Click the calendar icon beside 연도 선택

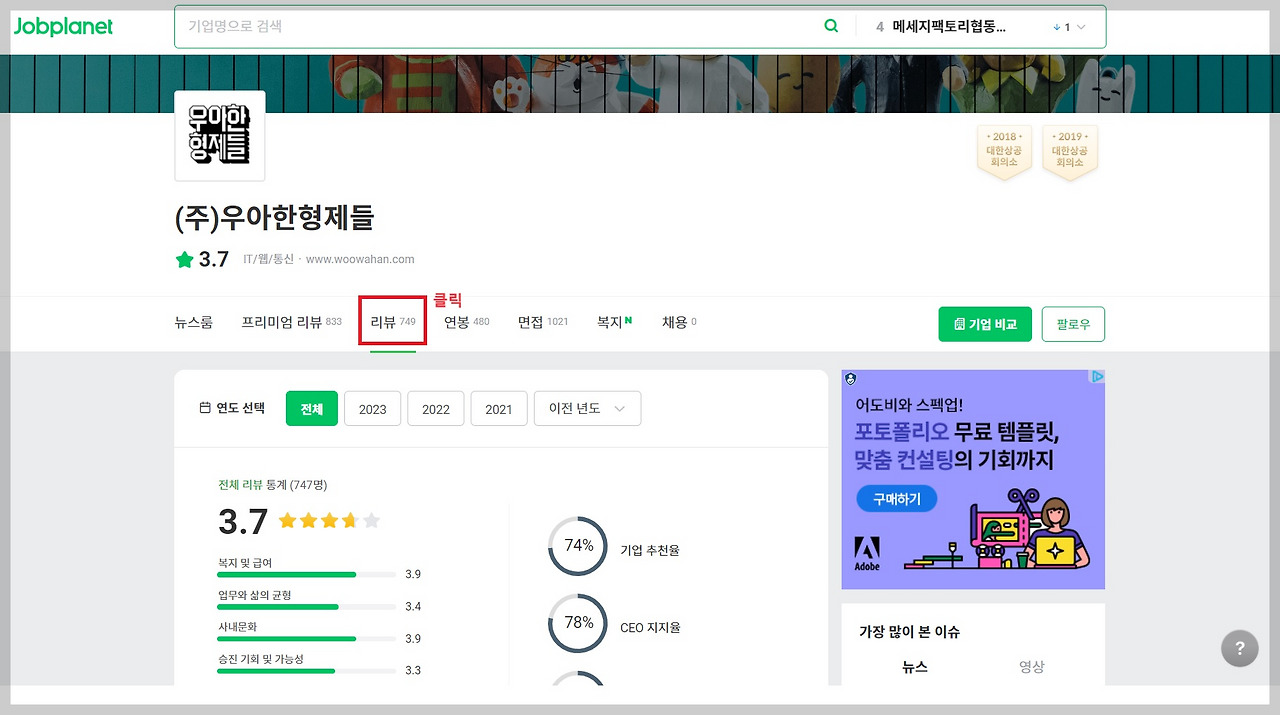click(205, 408)
